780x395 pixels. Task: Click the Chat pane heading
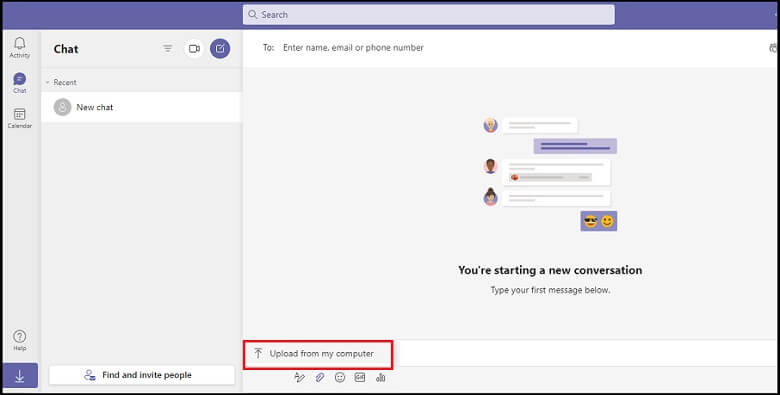click(x=66, y=49)
